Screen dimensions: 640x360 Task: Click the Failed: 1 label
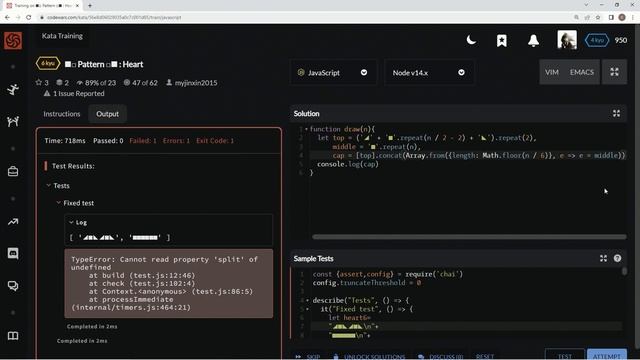[x=143, y=141]
